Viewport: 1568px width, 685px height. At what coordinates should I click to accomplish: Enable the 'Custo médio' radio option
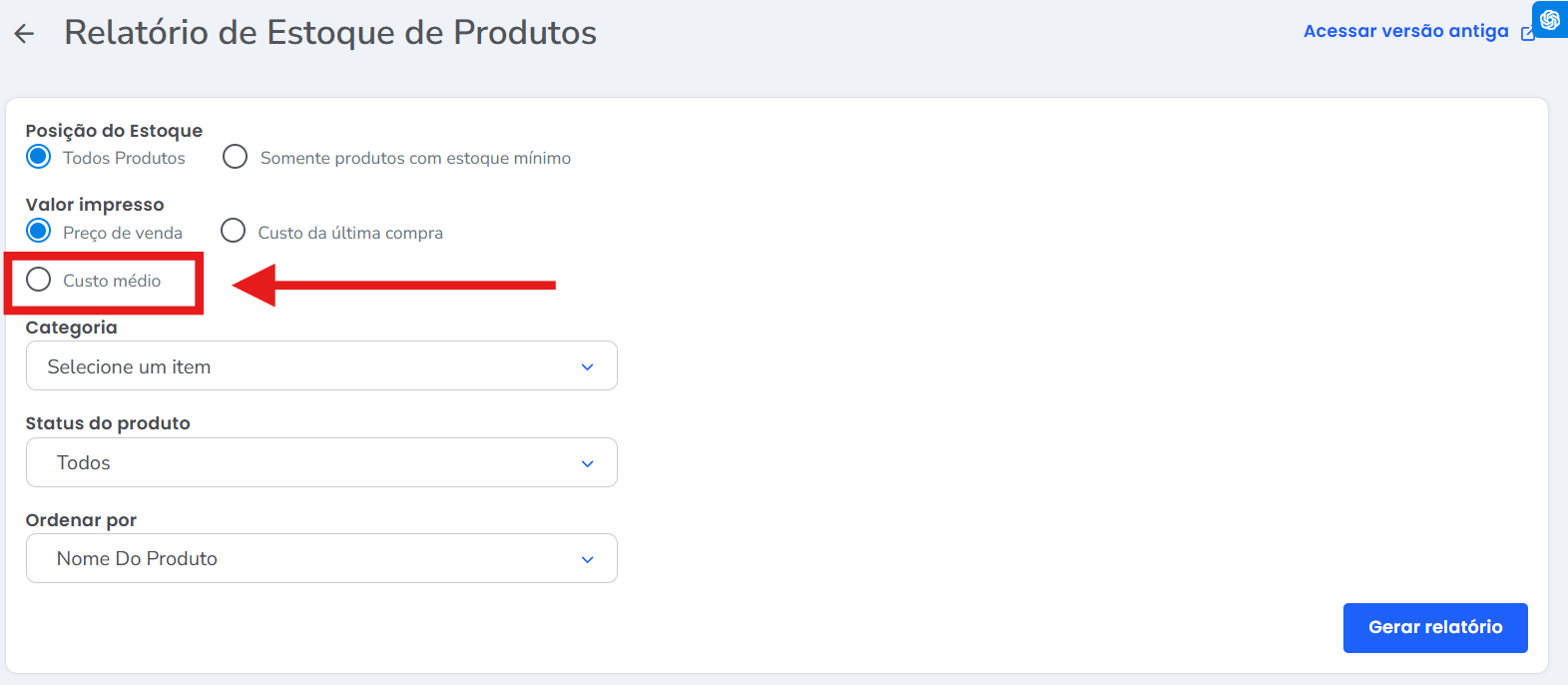[x=39, y=280]
